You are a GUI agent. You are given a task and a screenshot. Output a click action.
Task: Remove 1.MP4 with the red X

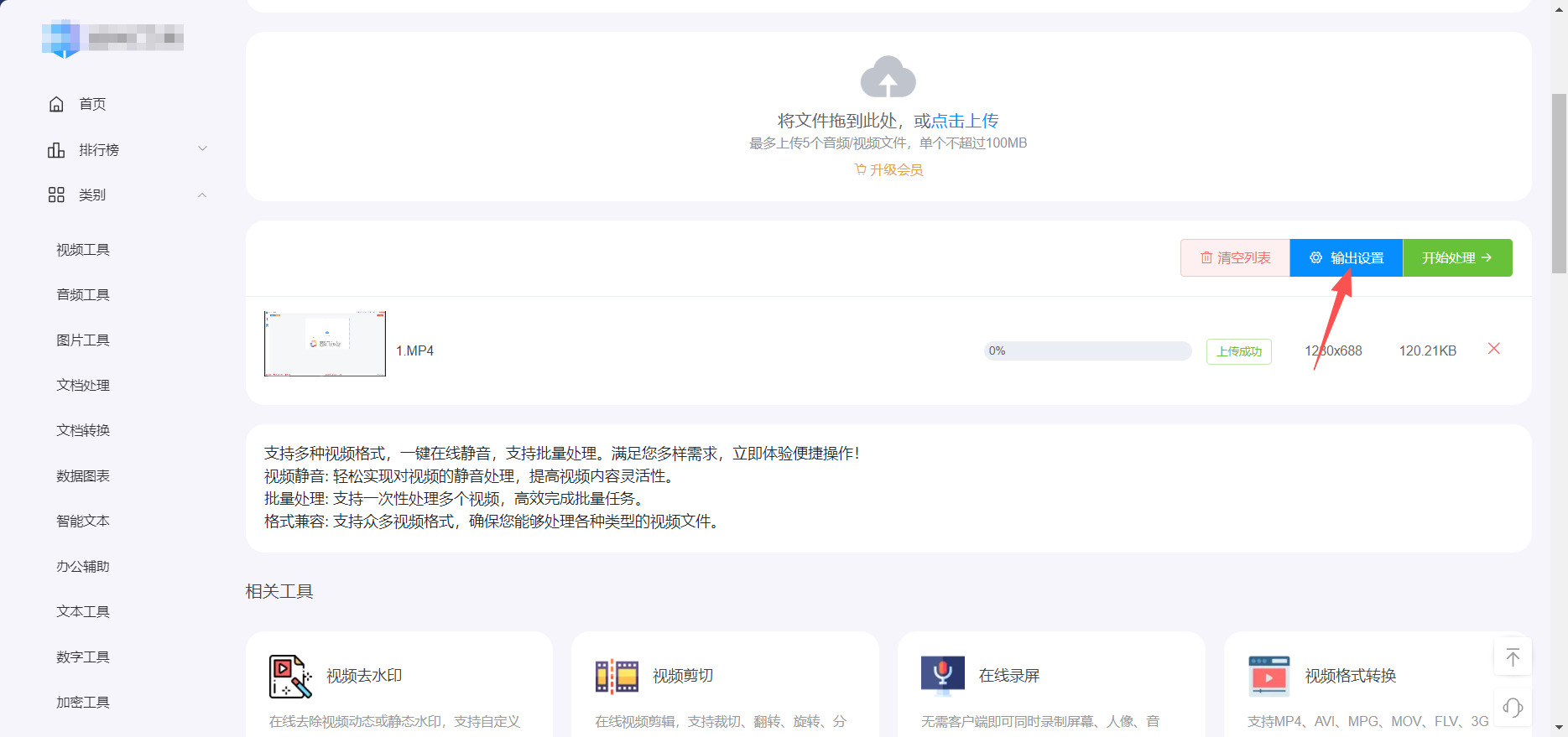tap(1493, 349)
